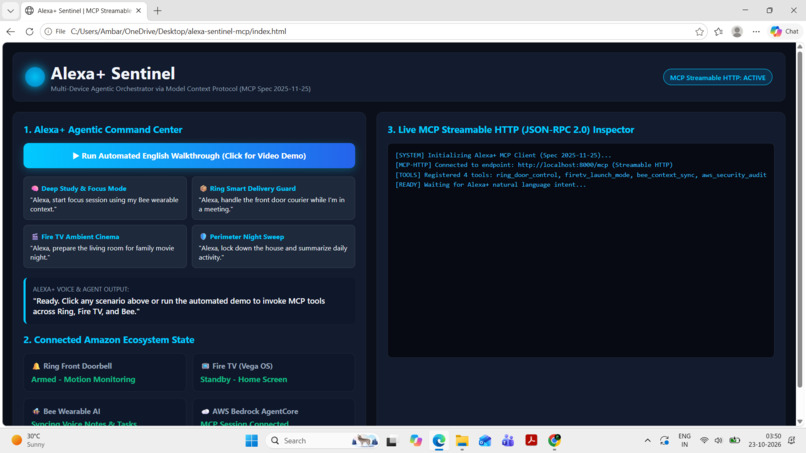Click the [SYSTEM] Initializing log line
The image size is (806, 453).
503,155
